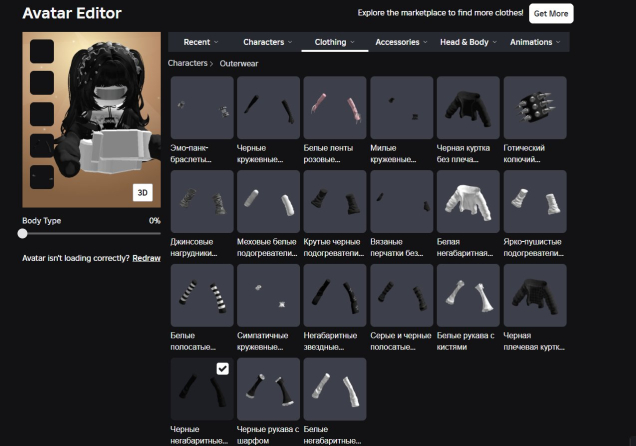Image resolution: width=636 pixels, height=446 pixels.
Task: Choose the Черные рукава с шарфом item
Action: click(268, 389)
